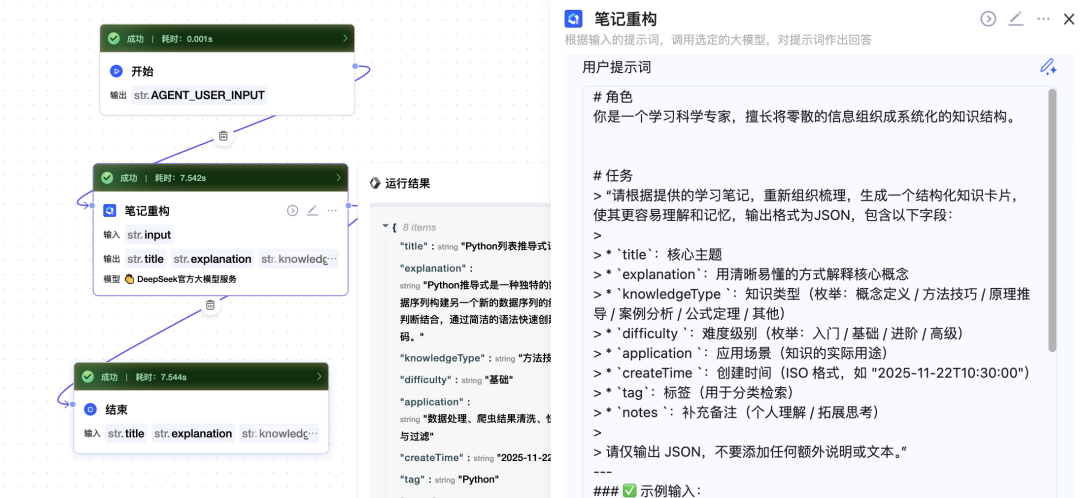Click the stop icon of the 结束 node
This screenshot has width=1080, height=498.
click(90, 410)
